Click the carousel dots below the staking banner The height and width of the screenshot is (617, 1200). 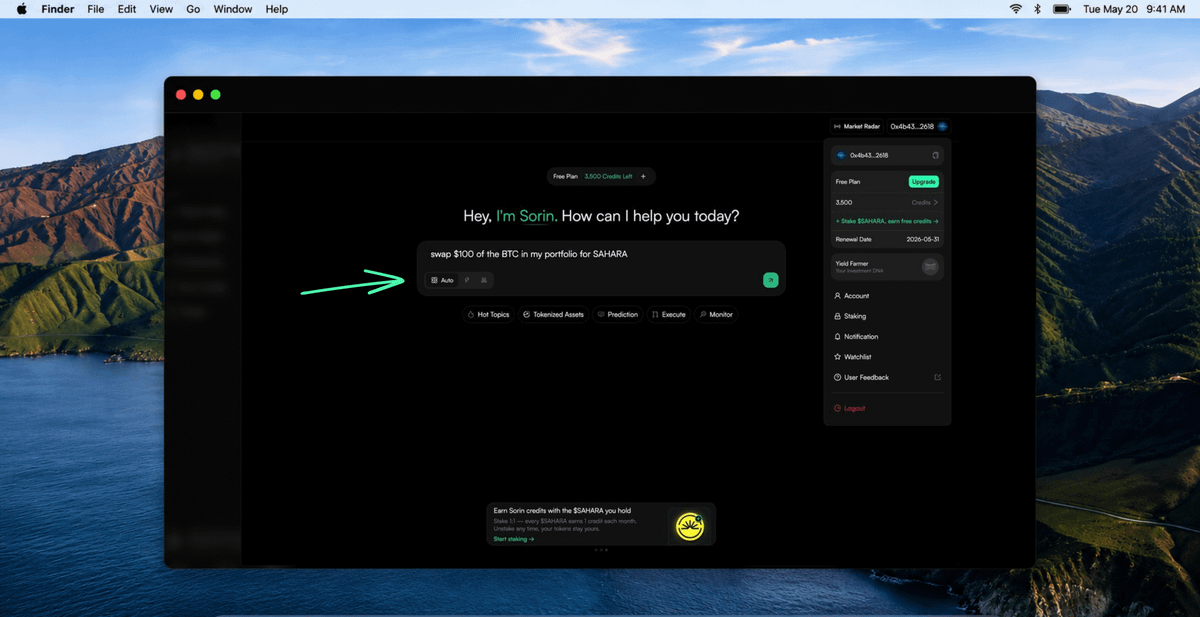(x=601, y=550)
